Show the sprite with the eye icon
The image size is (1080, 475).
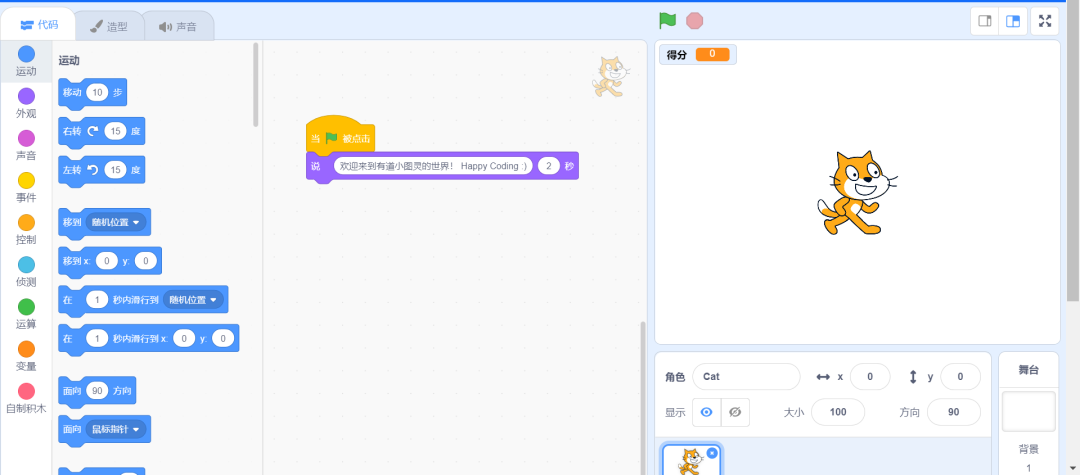coord(706,412)
